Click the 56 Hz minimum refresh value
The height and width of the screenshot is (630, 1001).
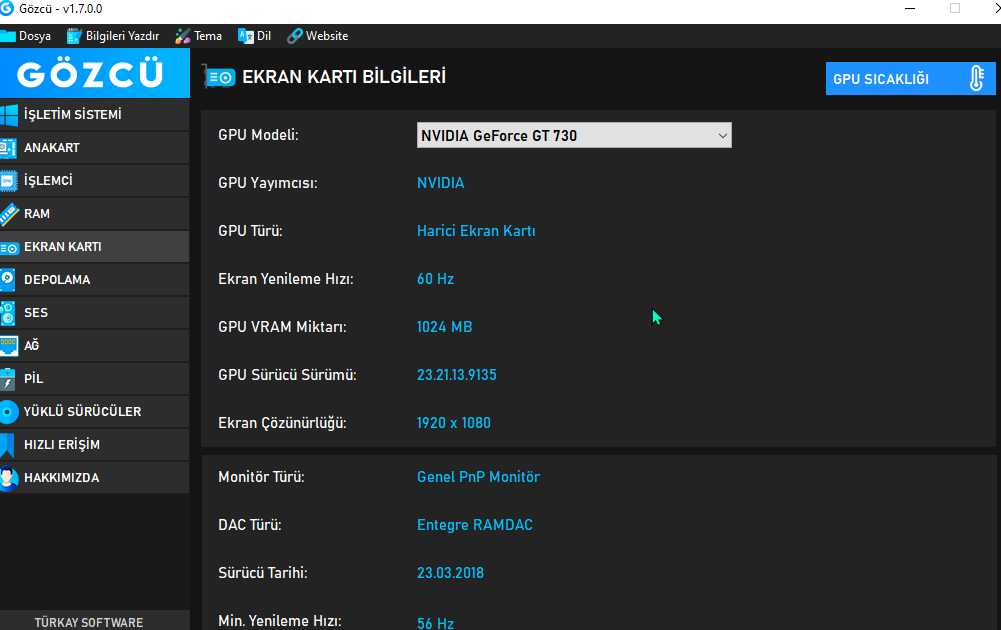click(435, 623)
